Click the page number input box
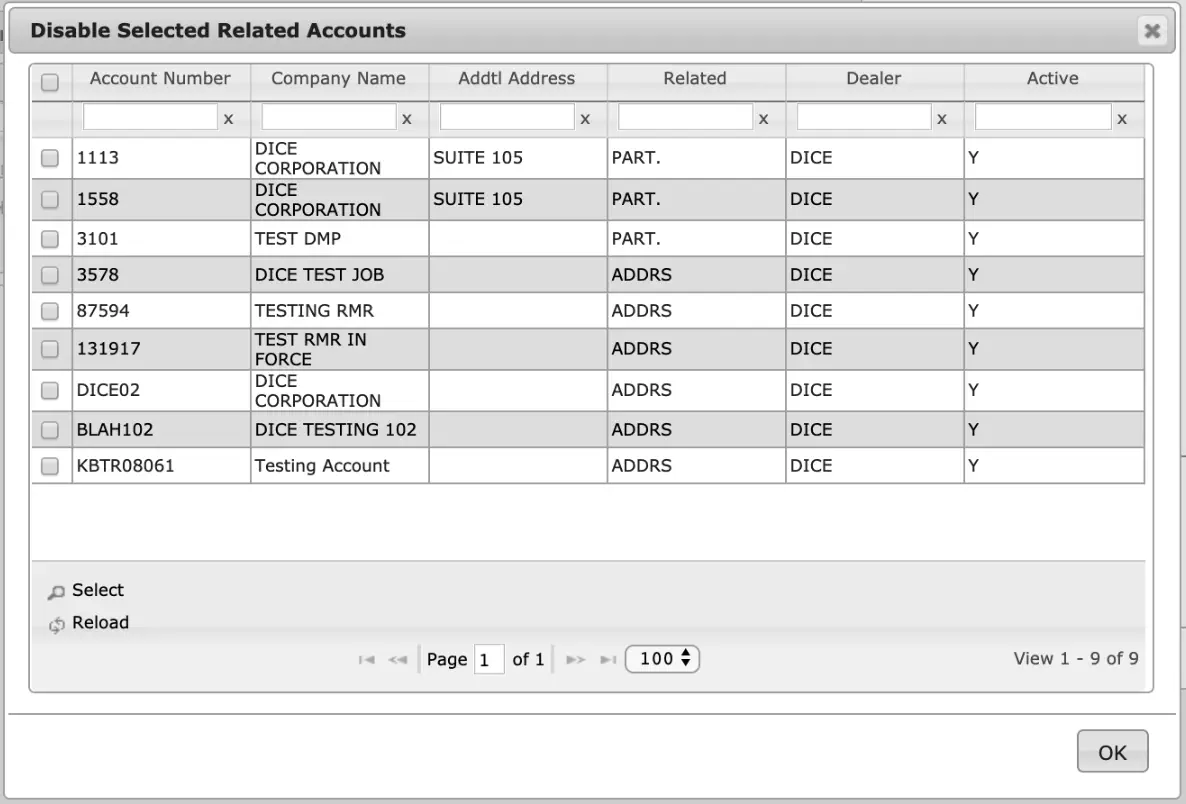The image size is (1186, 804). click(x=489, y=660)
